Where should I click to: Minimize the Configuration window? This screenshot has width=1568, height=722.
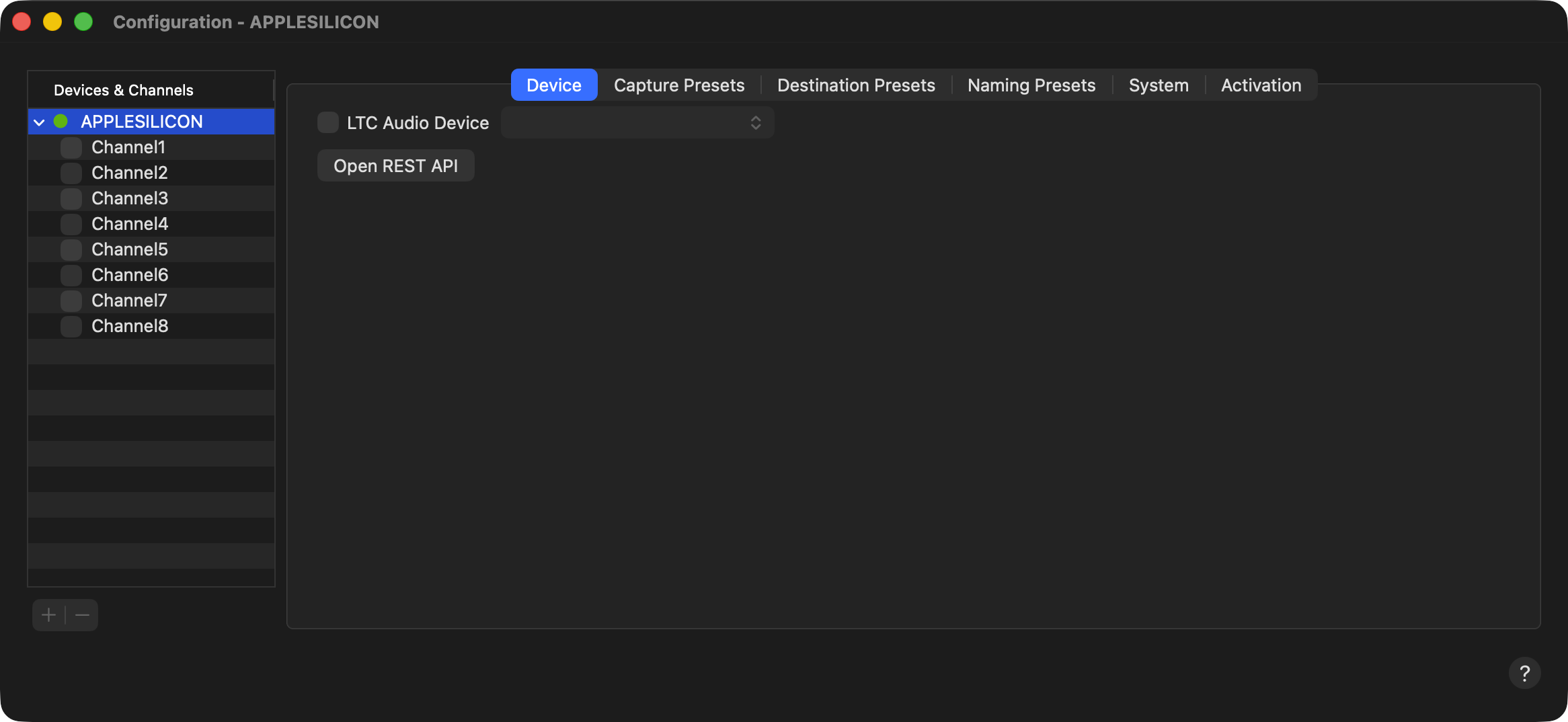point(52,22)
